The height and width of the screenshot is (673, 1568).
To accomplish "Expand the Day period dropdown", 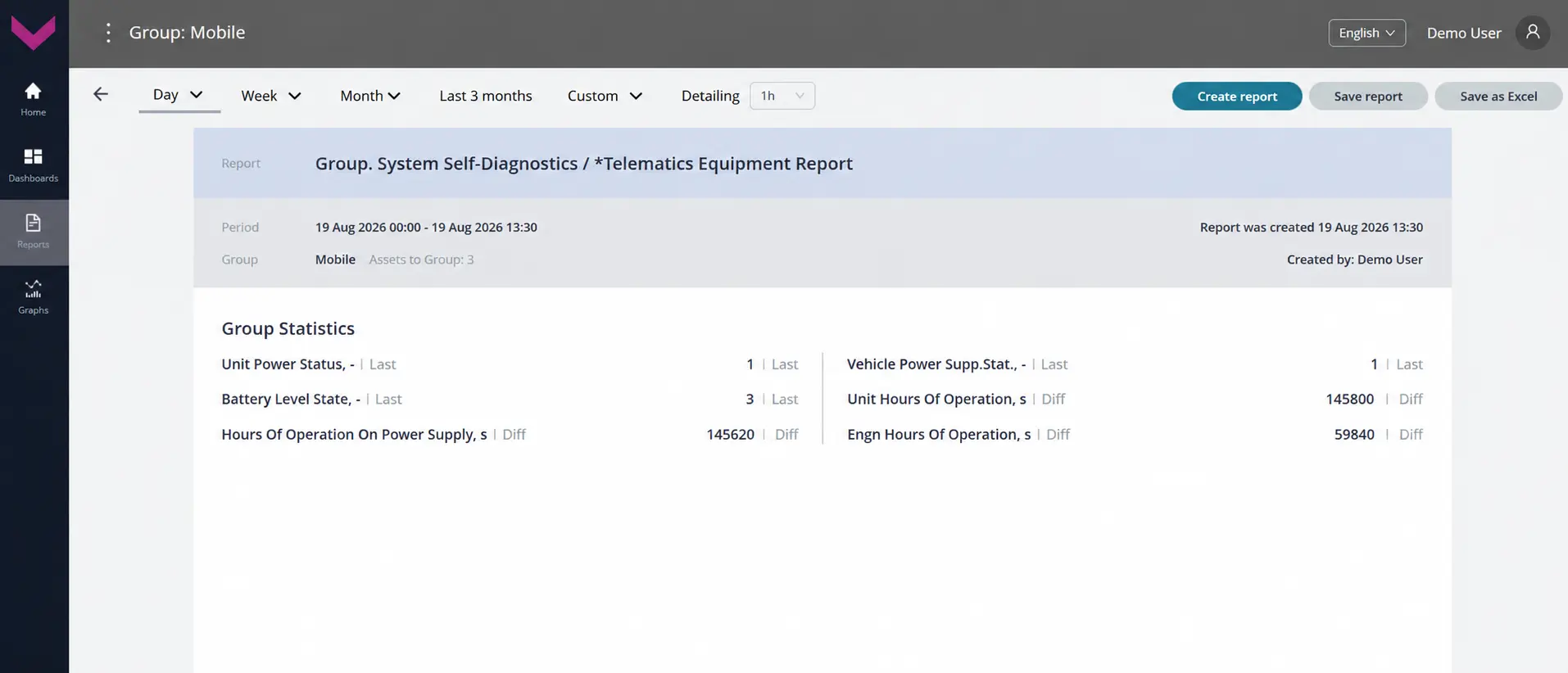I will pos(179,95).
